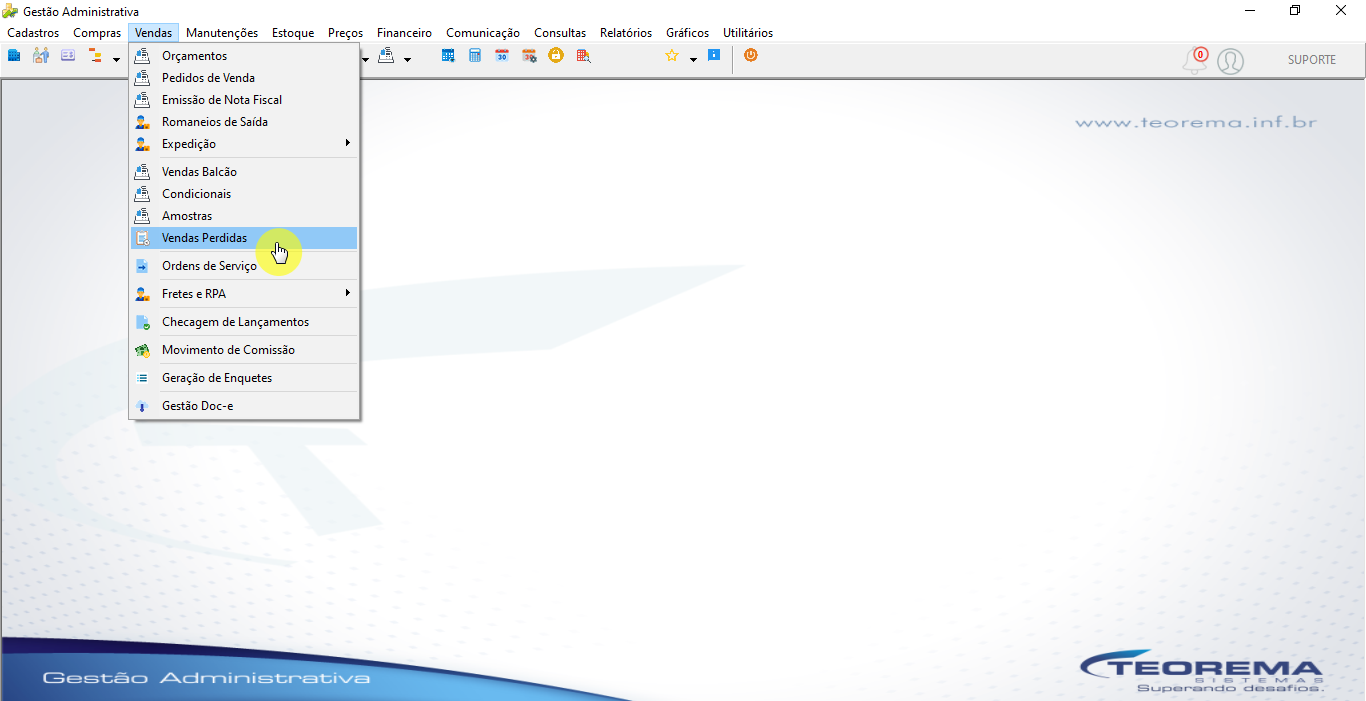The image size is (1366, 701).
Task: Click the calendar icon showing 30
Action: 502,56
